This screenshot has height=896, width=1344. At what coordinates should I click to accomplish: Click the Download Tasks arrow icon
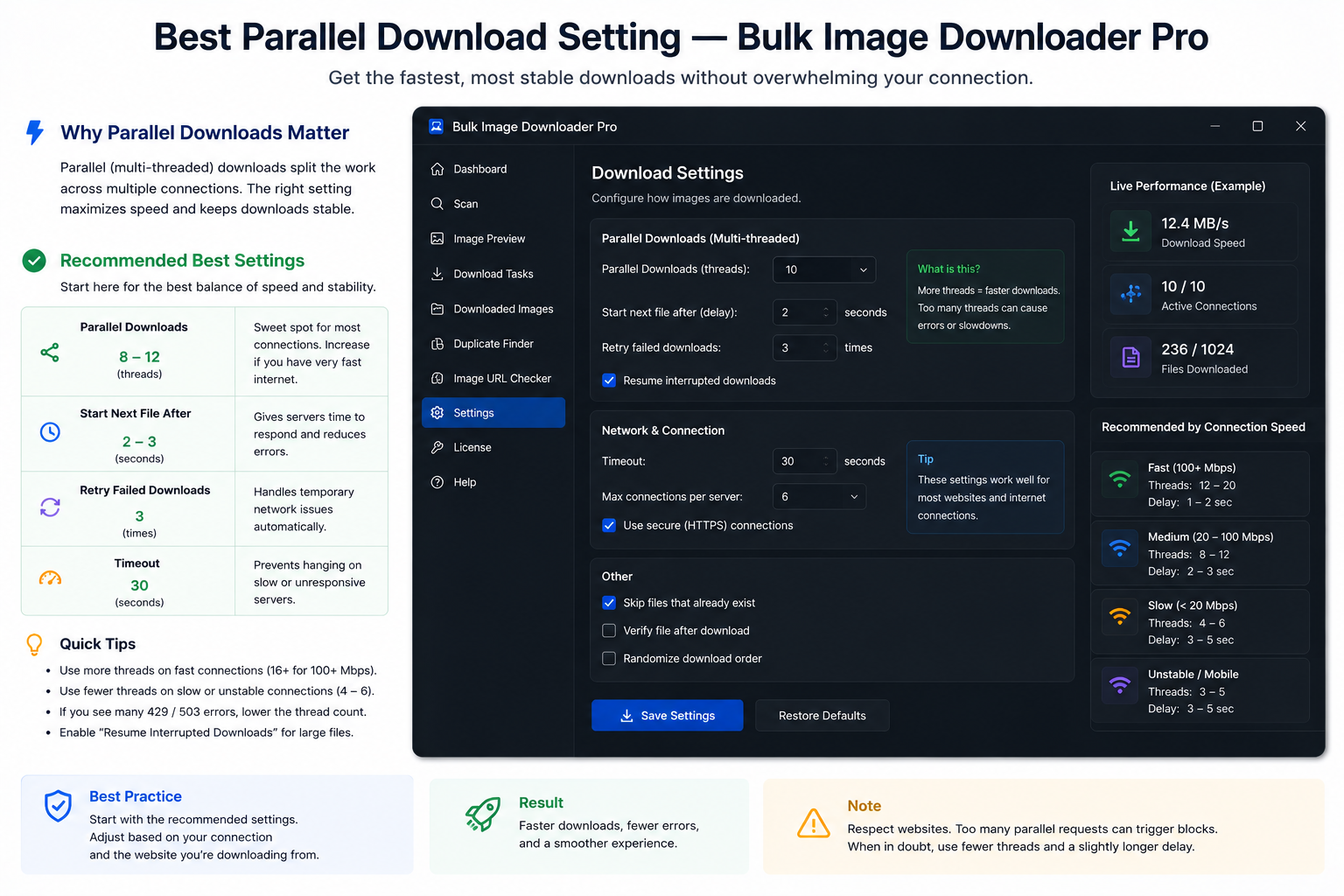437,273
